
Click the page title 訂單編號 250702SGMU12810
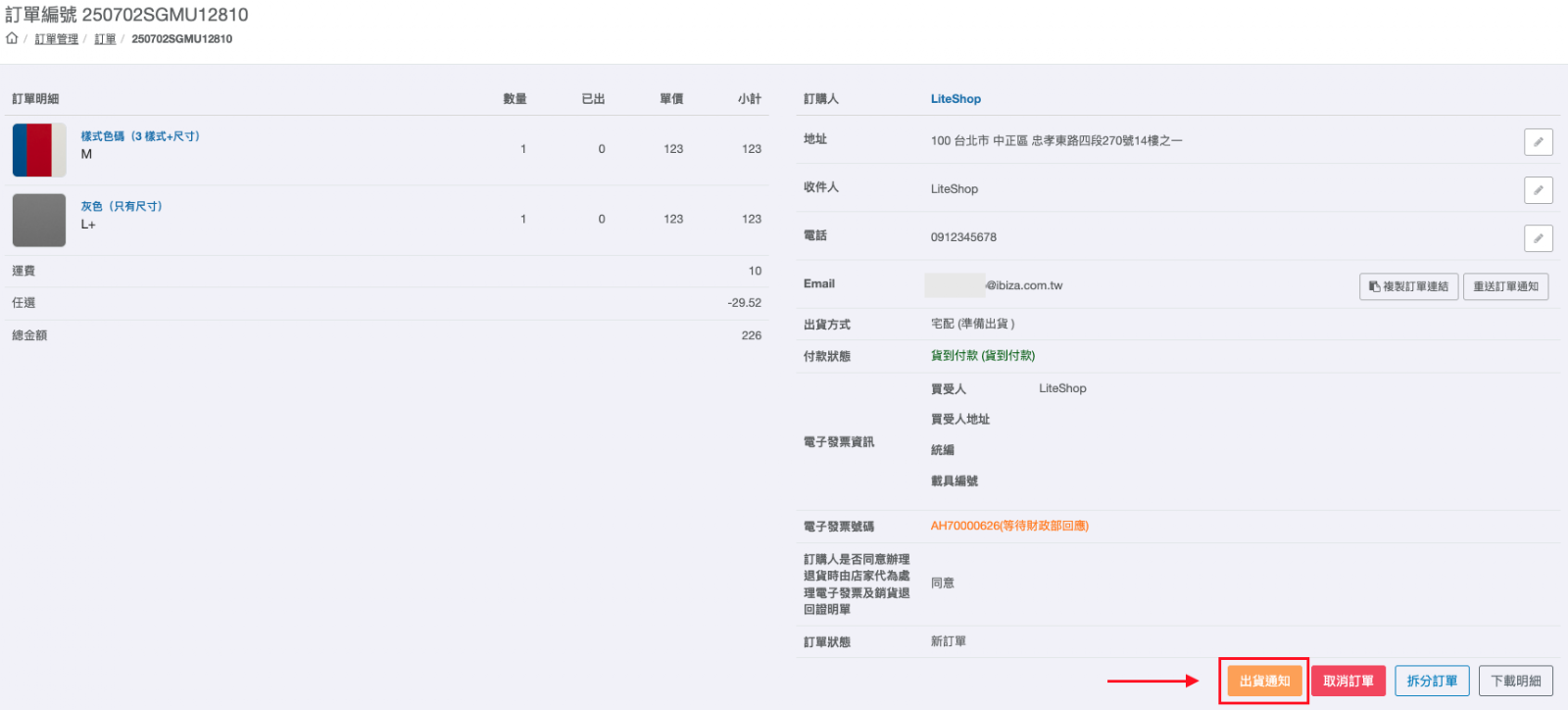tap(127, 15)
